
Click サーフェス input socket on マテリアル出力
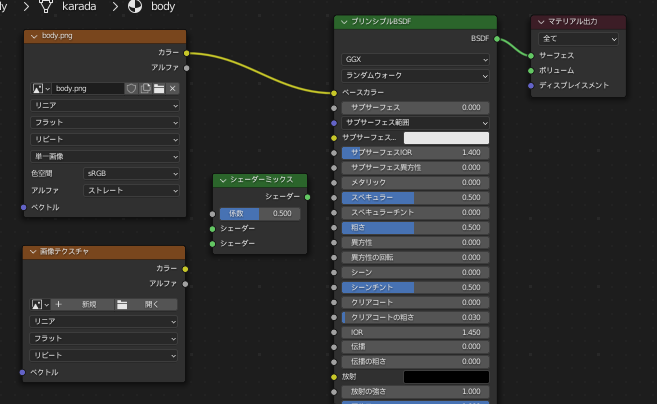click(x=531, y=56)
